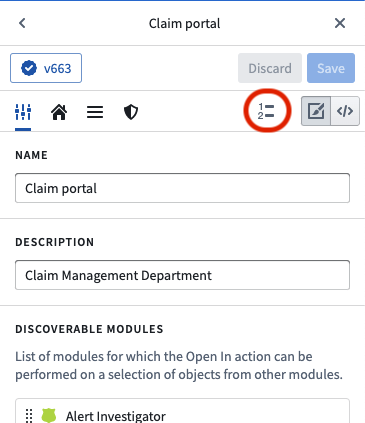
Task: Click the numbered list icon
Action: (x=266, y=111)
